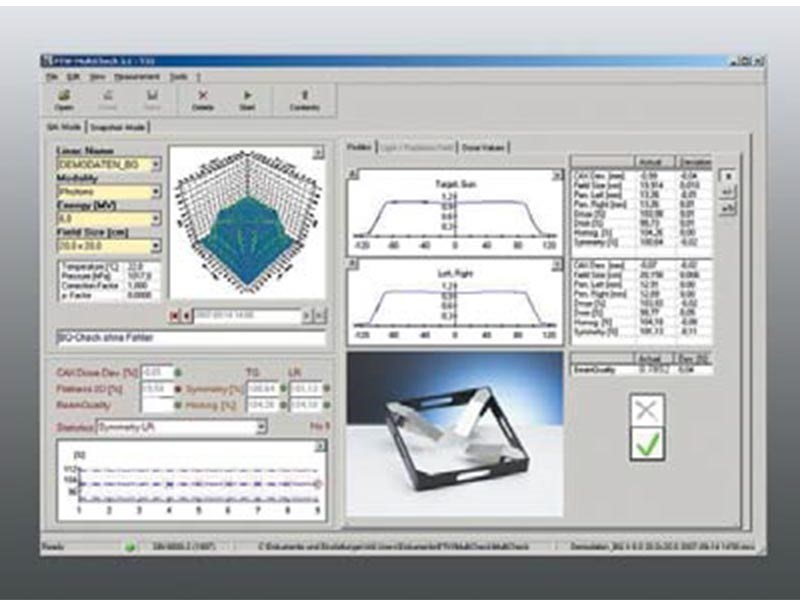Viewport: 800px width, 600px height.
Task: Click top-left corner icon of Target, Gun profile
Action: click(353, 175)
